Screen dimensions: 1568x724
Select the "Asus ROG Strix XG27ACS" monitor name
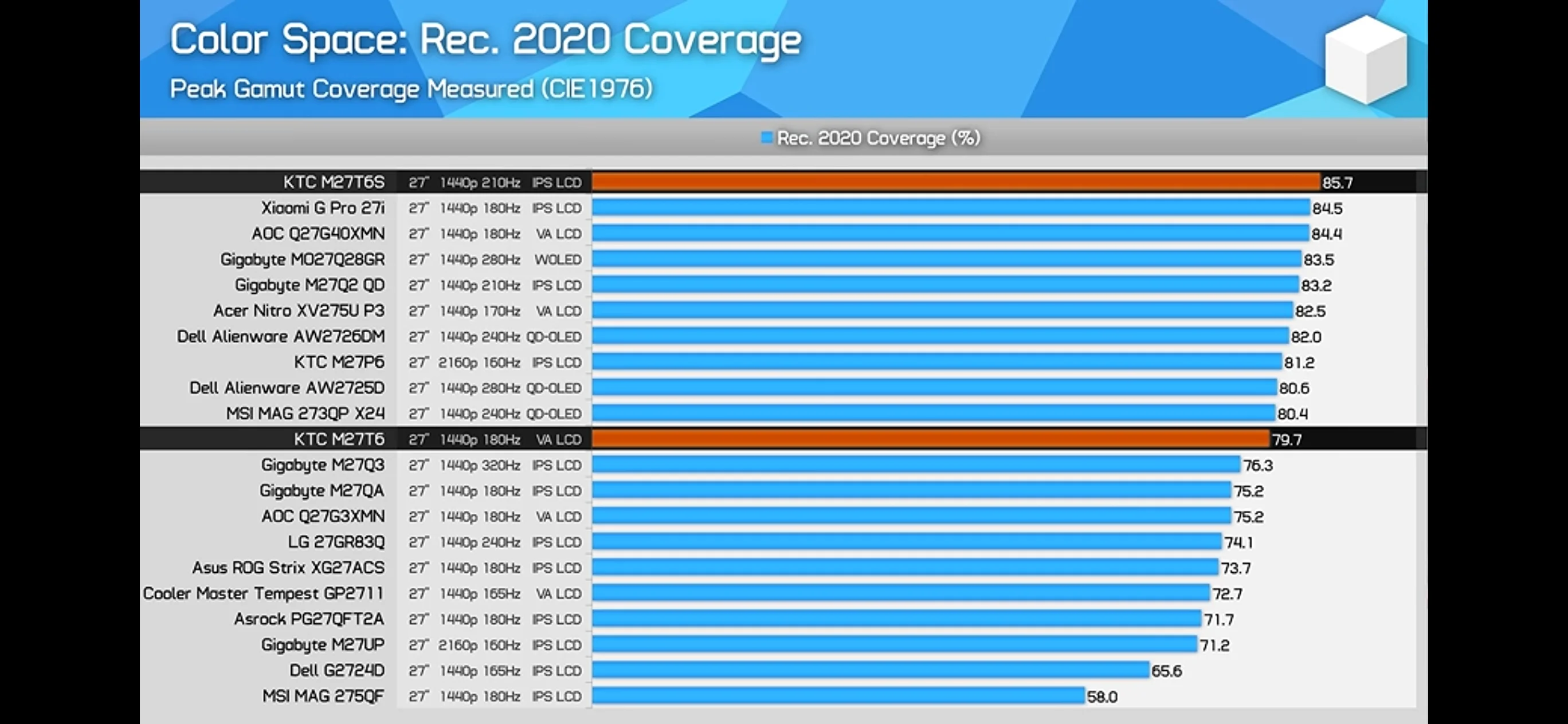(288, 568)
